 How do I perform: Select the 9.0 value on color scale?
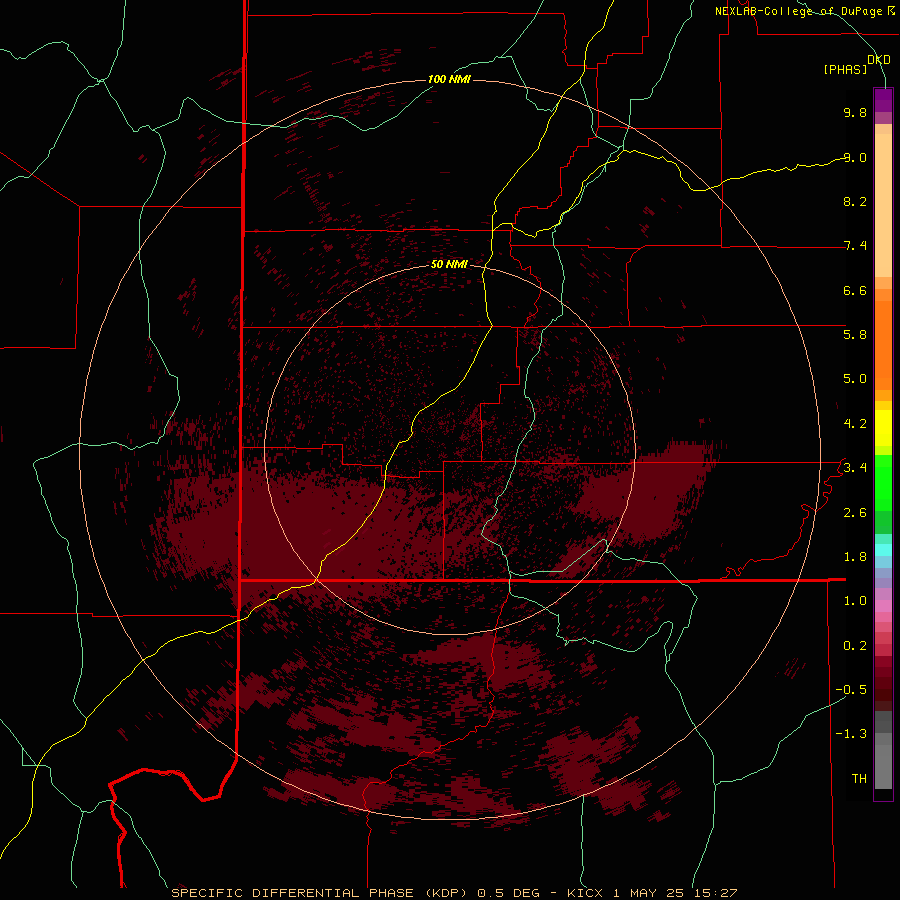coord(855,157)
